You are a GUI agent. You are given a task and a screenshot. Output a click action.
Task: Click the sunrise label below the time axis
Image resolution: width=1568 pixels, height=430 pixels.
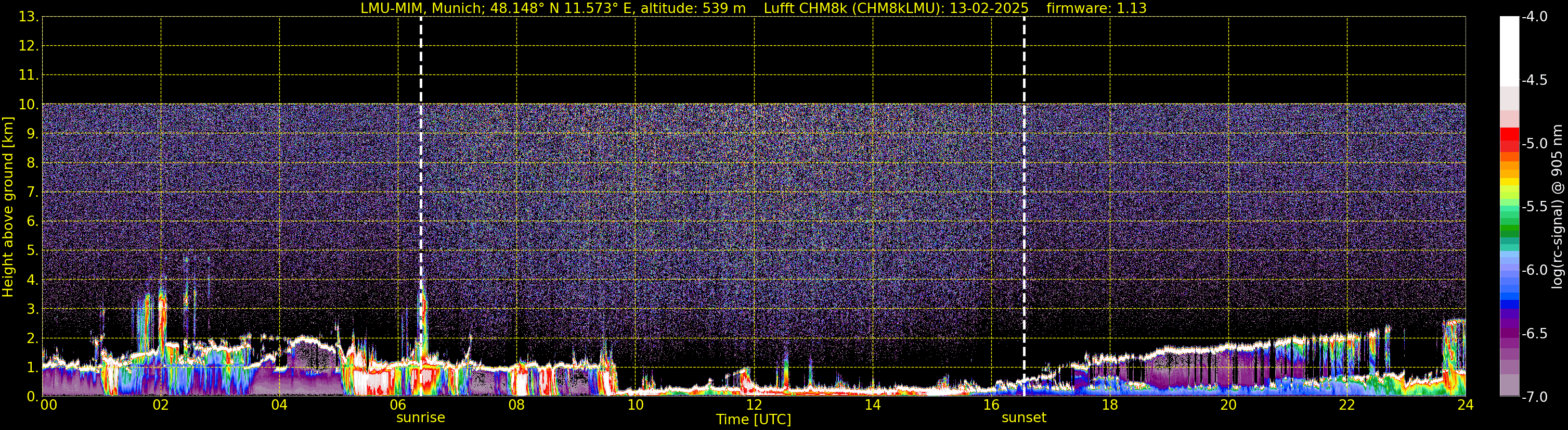click(421, 418)
